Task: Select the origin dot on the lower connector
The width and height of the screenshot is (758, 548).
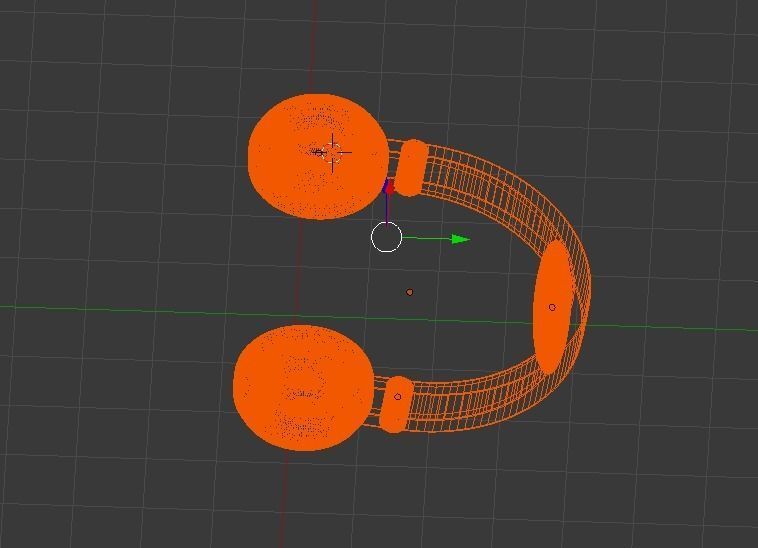Action: click(x=397, y=397)
